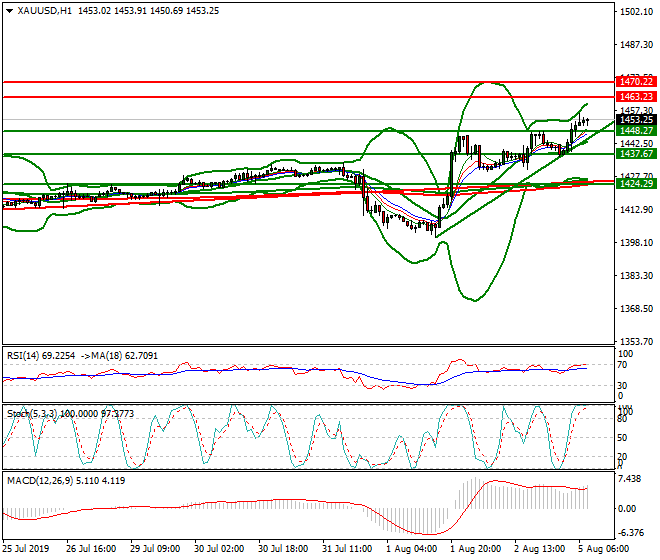
Task: Select the 30 Jul 18:00 time axis label
Action: (283, 549)
